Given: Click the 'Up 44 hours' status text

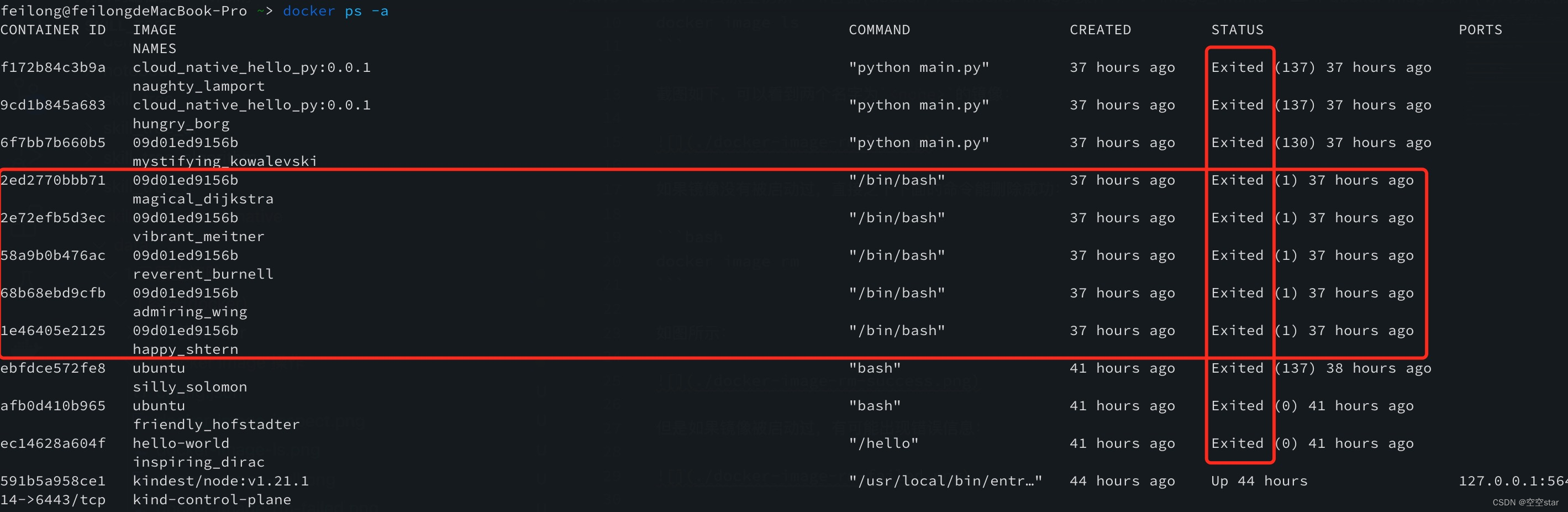Looking at the screenshot, I should [x=1259, y=481].
